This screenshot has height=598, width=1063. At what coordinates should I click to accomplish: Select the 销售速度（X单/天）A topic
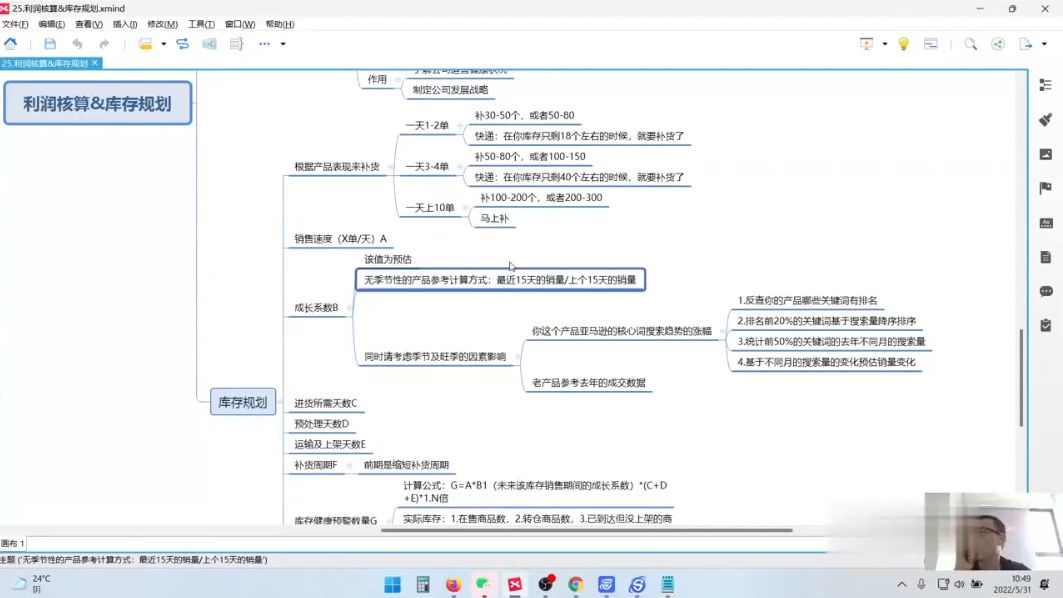340,239
